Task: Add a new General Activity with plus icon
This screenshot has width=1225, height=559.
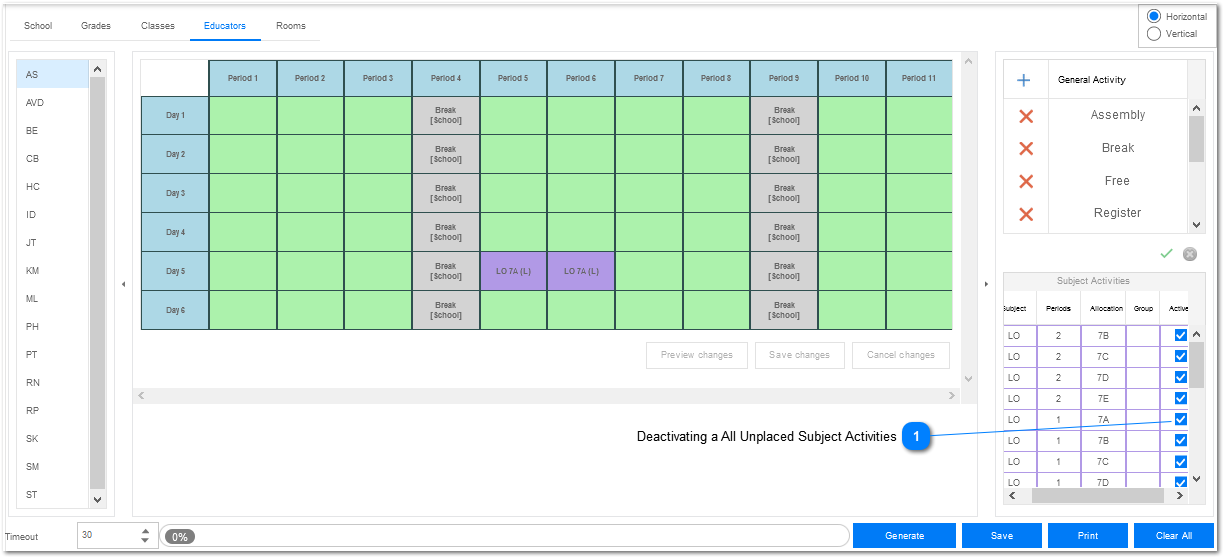Action: (x=1024, y=80)
